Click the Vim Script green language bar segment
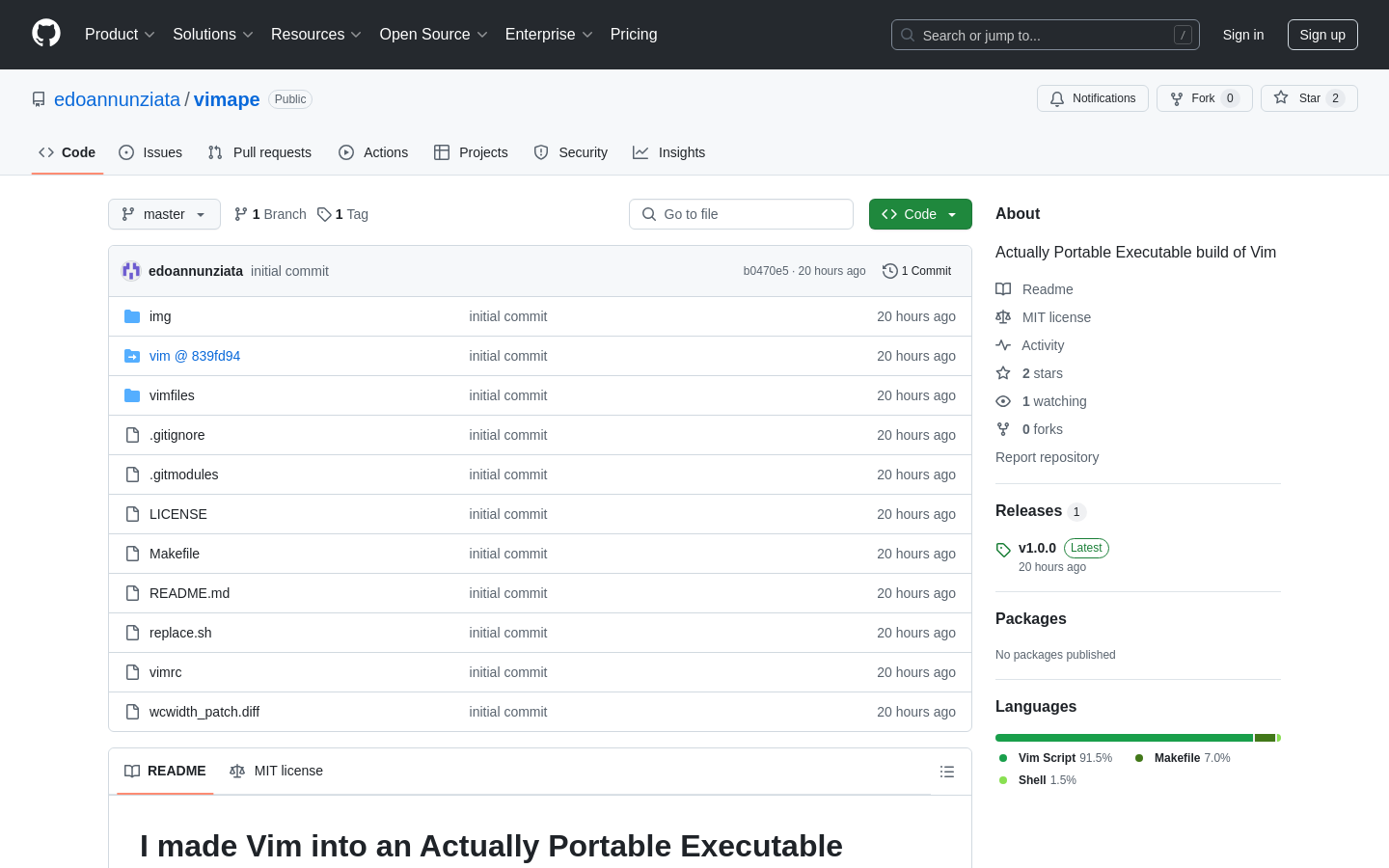 point(1124,738)
